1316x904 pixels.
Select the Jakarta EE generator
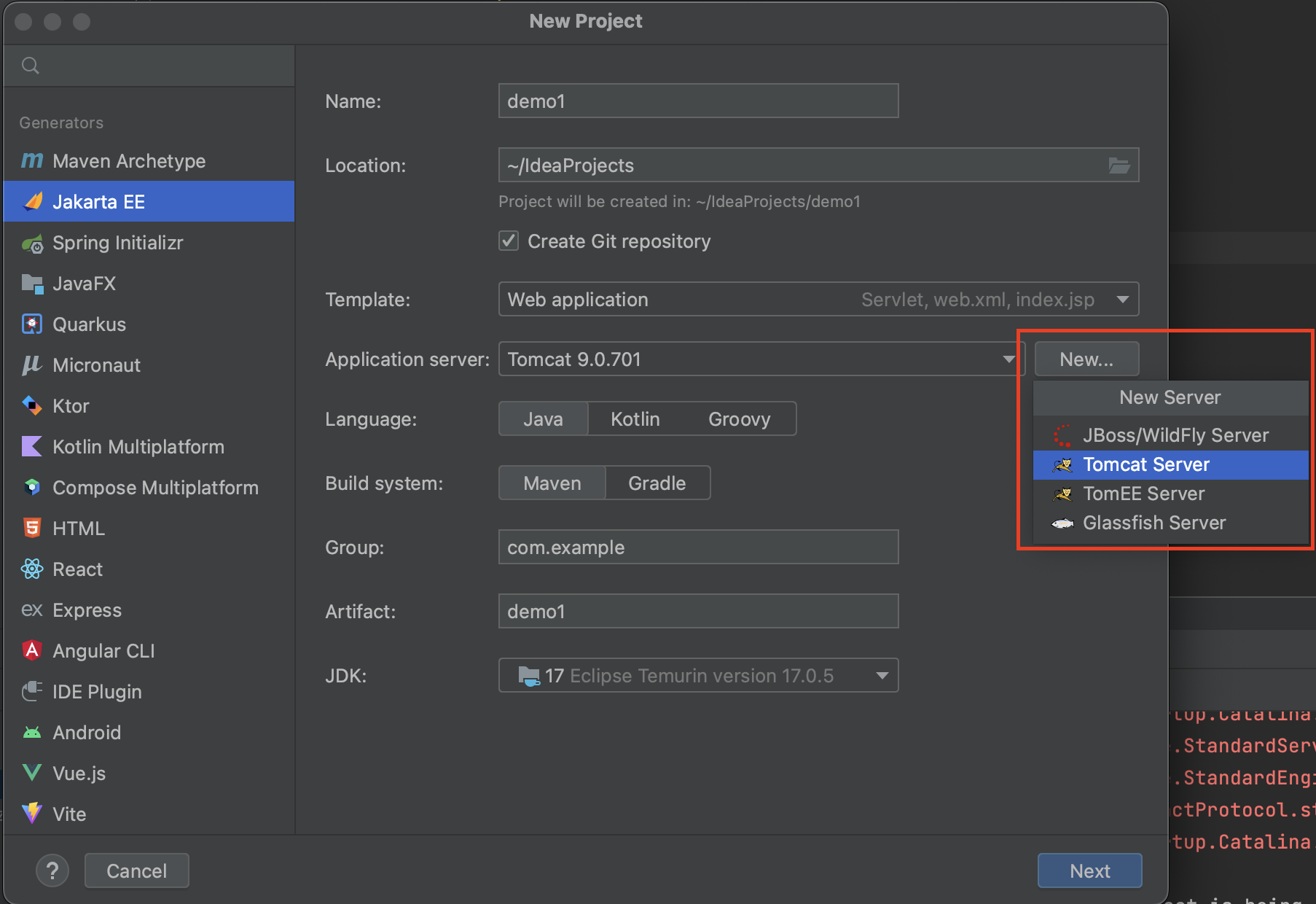(x=149, y=201)
